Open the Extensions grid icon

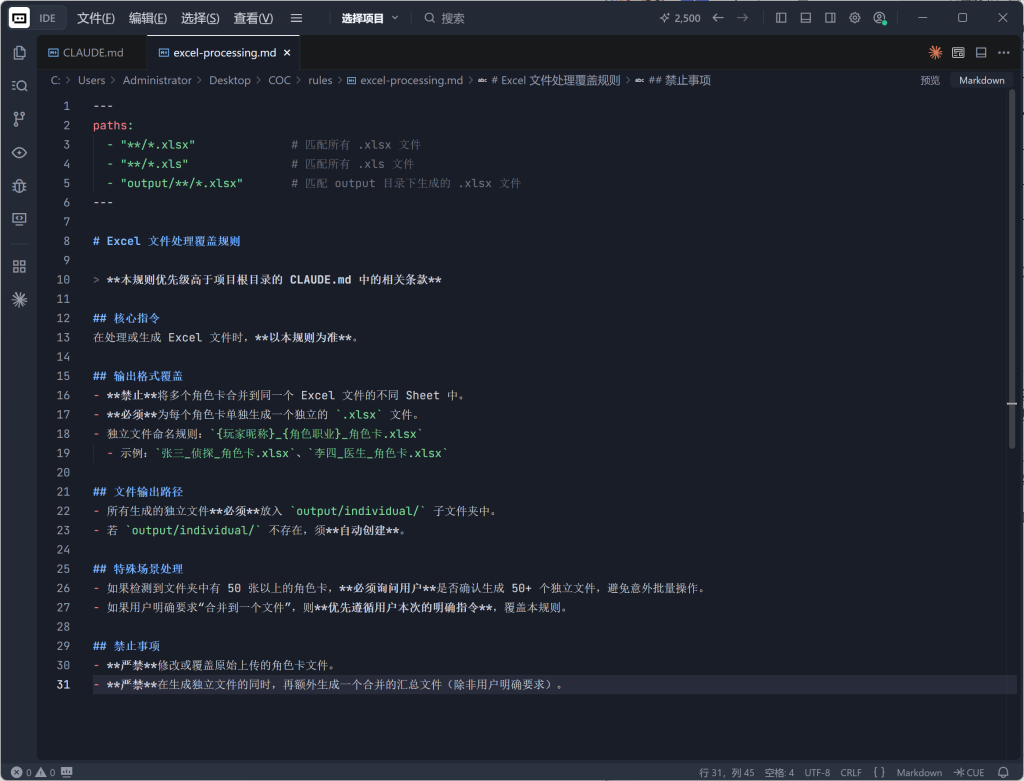(x=20, y=266)
